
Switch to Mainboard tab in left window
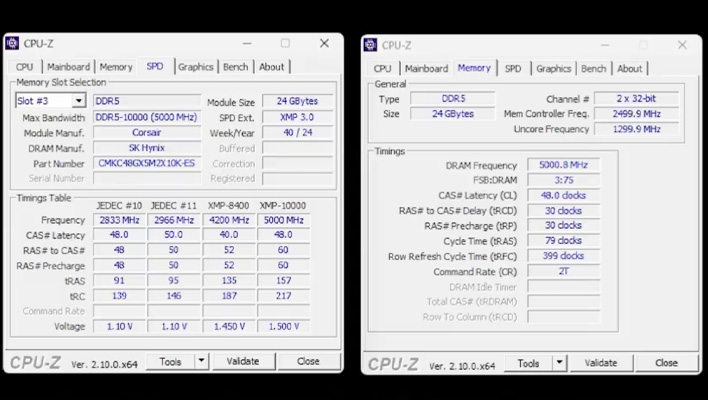(68, 67)
